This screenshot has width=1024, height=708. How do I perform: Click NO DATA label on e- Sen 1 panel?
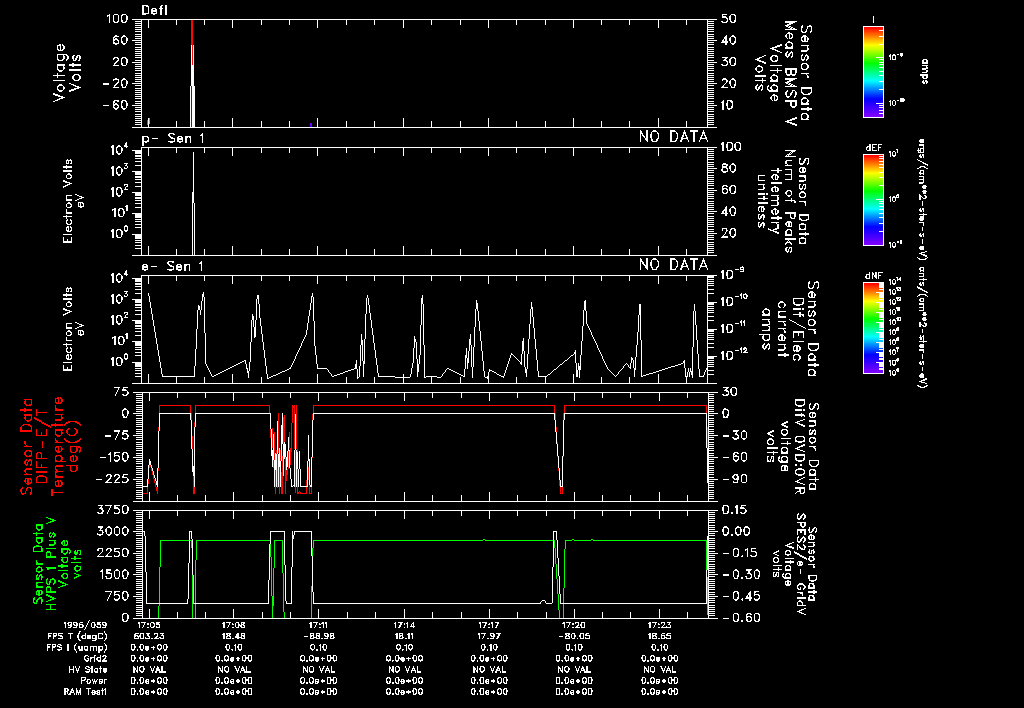click(x=673, y=265)
